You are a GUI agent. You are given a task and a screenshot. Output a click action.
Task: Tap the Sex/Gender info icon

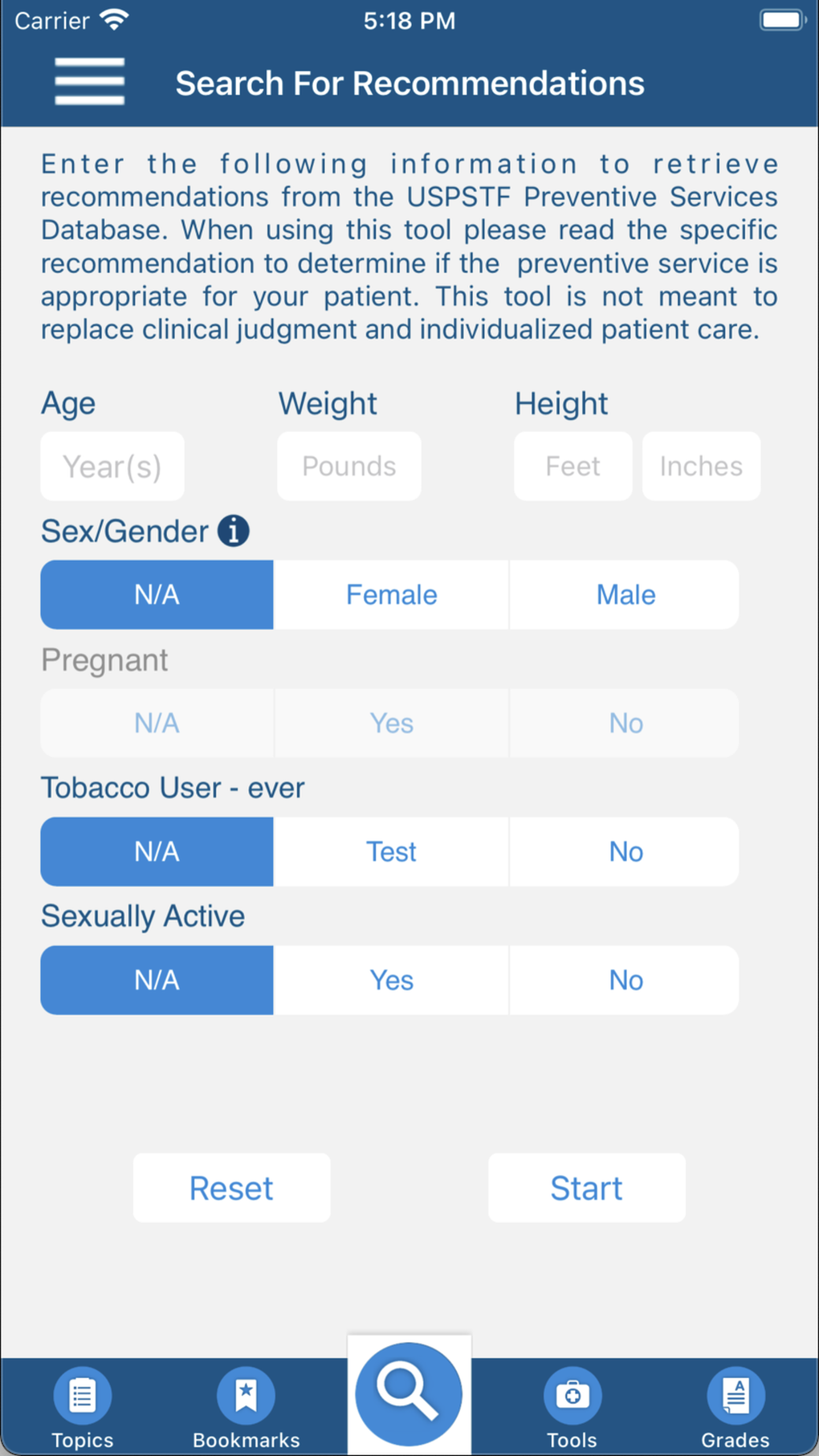234,531
